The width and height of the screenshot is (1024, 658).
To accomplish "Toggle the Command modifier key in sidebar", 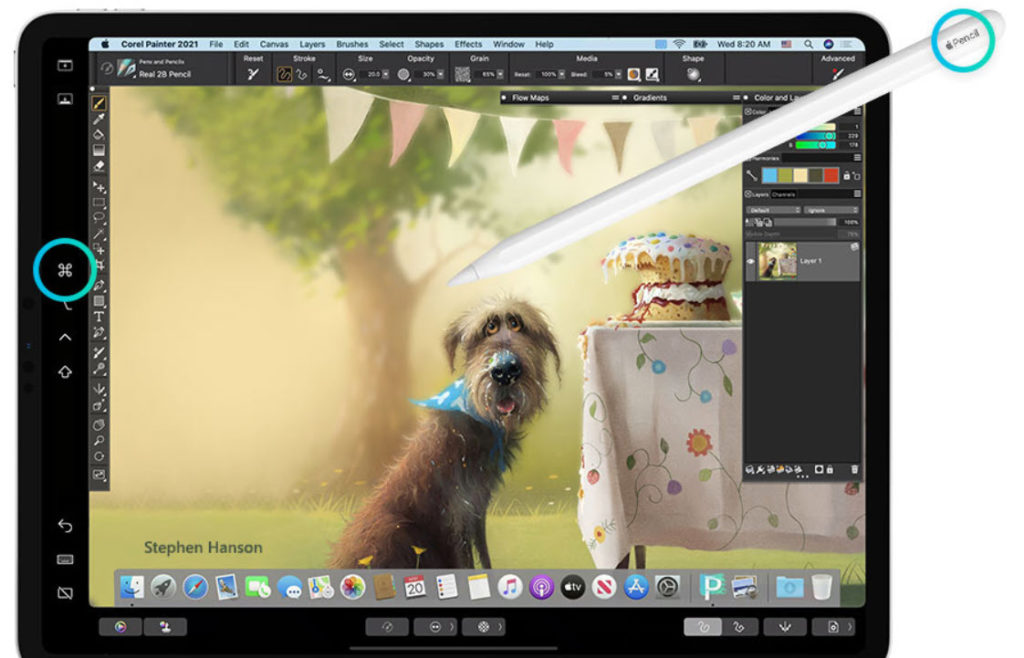I will pyautogui.click(x=65, y=270).
